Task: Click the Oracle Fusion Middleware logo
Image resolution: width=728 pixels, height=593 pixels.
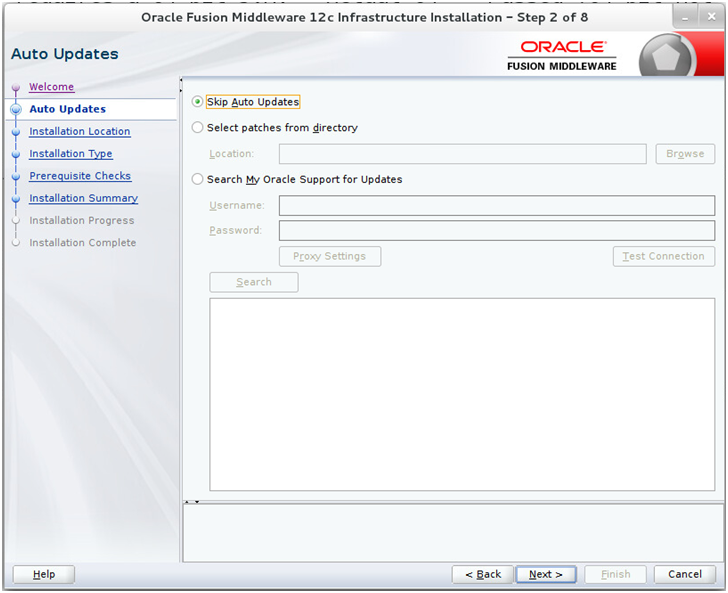Action: tap(562, 56)
